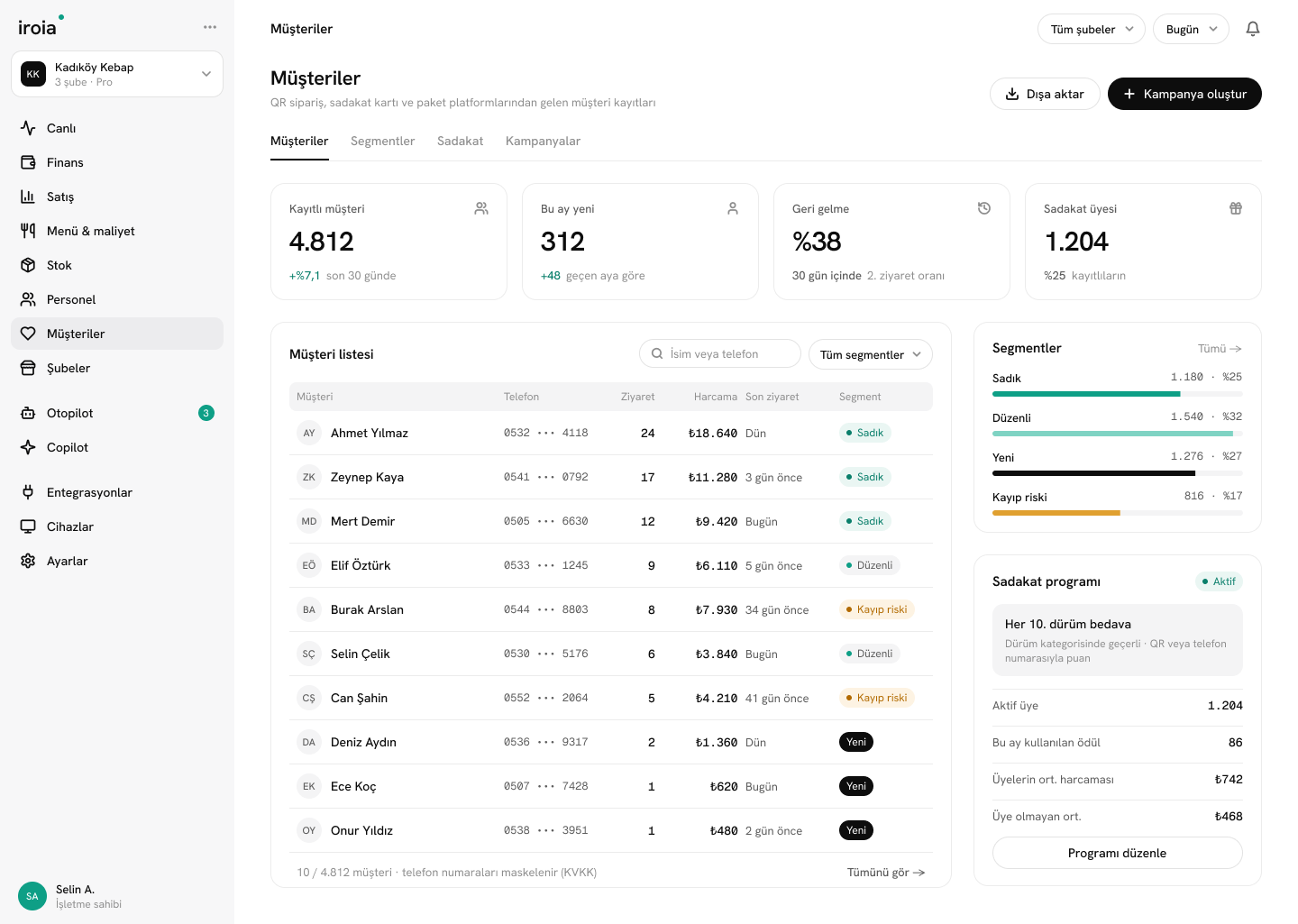Click the Aktif status badge in Sadakat programı
Viewport: 1298px width, 924px height.
point(1219,581)
